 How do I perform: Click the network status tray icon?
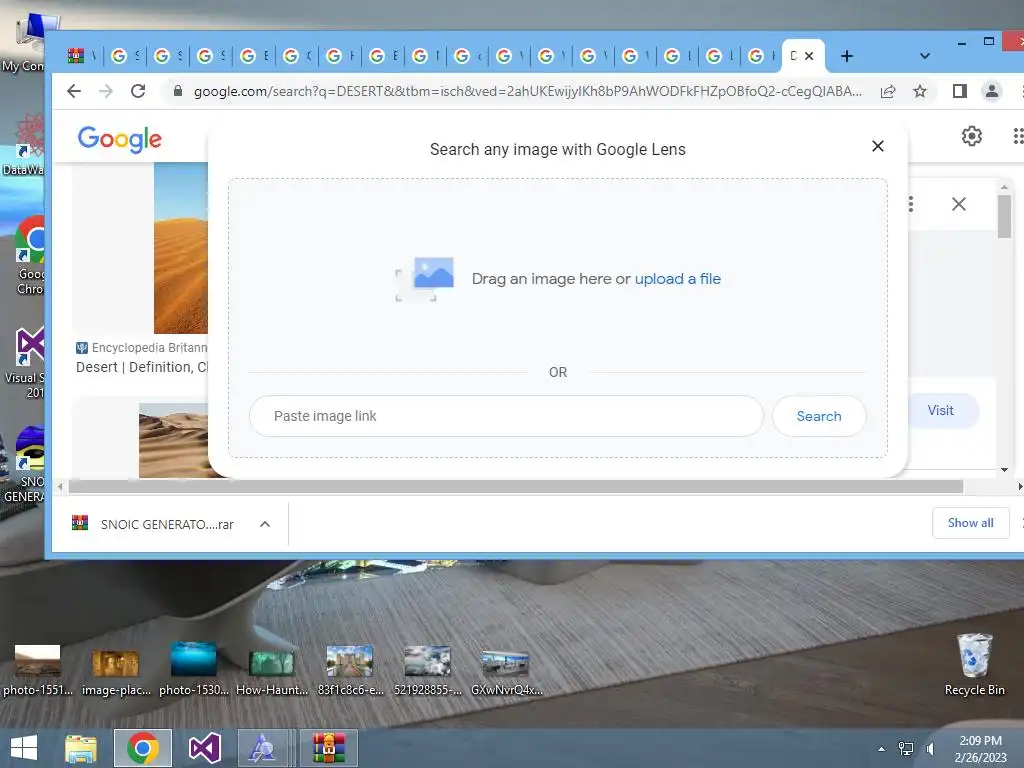click(906, 749)
